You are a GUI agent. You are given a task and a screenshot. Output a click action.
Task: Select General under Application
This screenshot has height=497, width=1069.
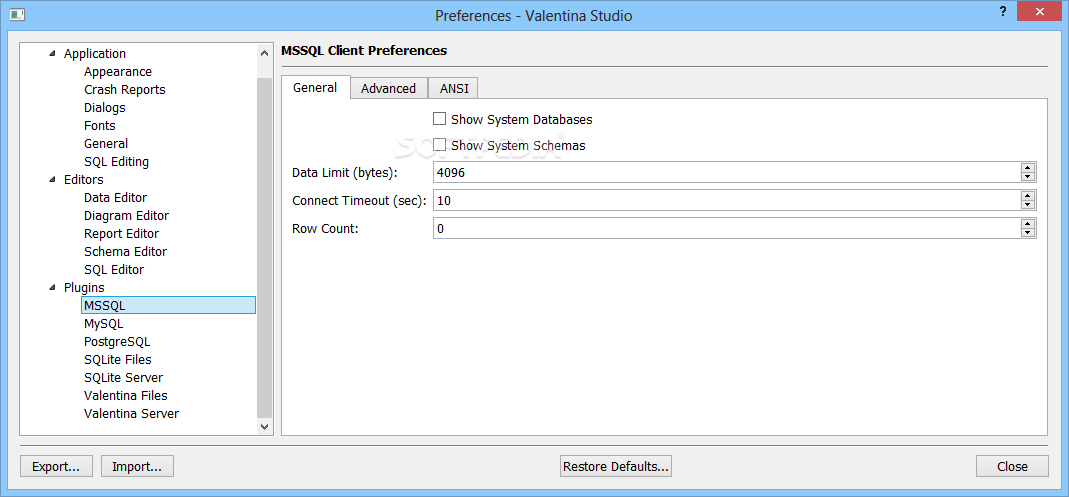pos(106,144)
